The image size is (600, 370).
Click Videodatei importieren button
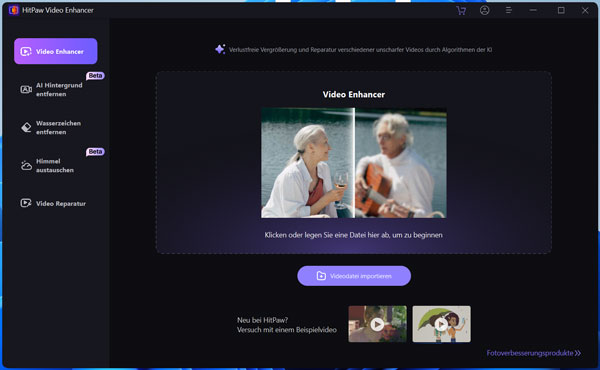point(354,276)
